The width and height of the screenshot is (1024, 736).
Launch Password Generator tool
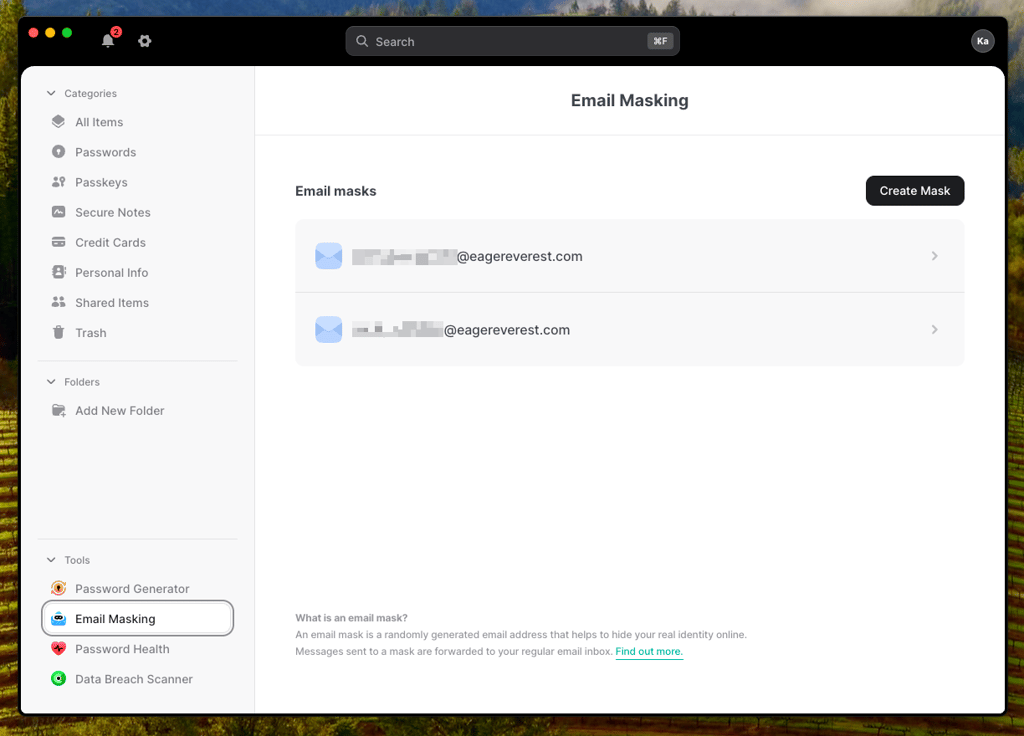137,588
